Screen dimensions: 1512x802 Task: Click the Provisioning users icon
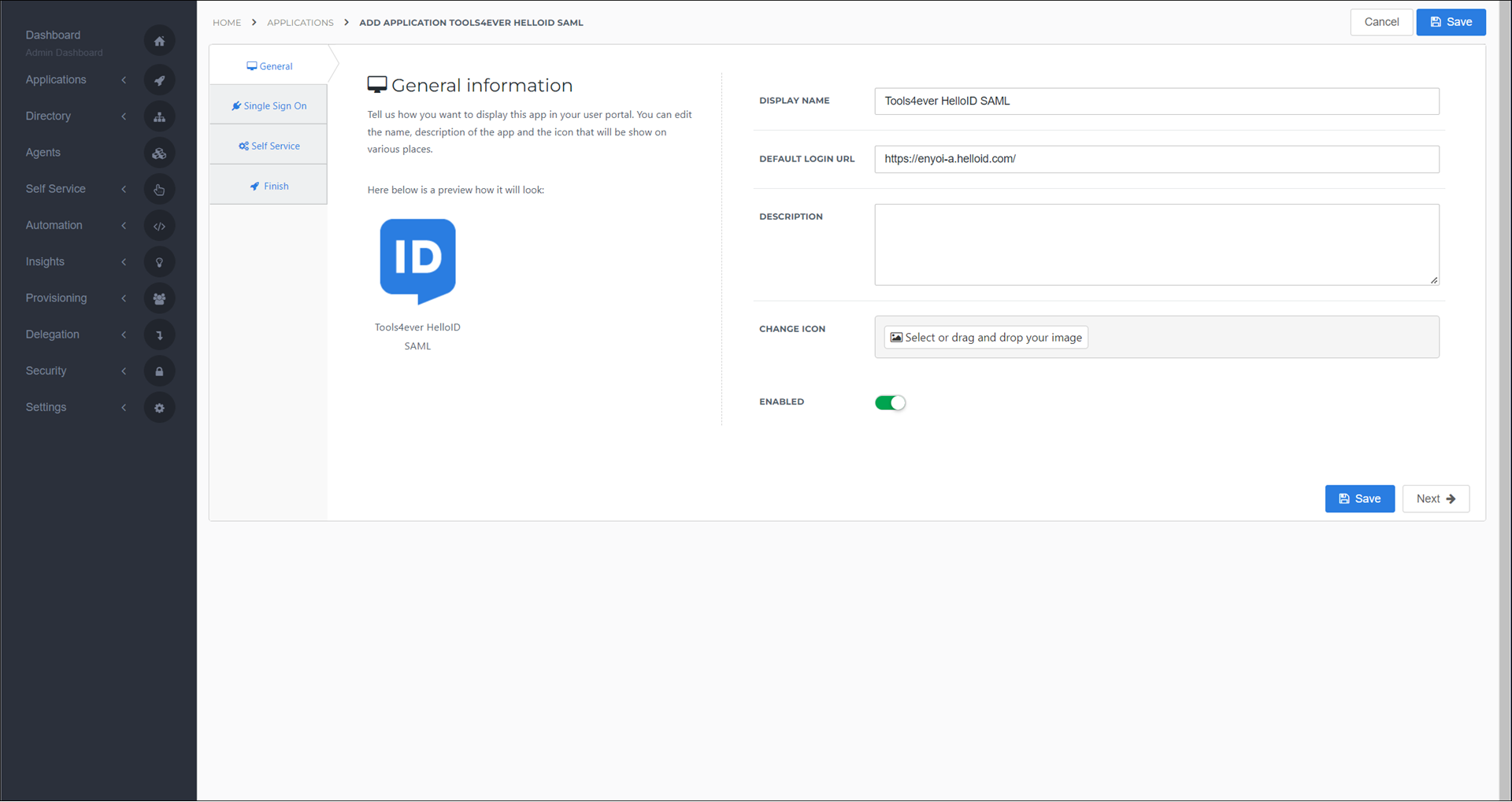tap(159, 299)
